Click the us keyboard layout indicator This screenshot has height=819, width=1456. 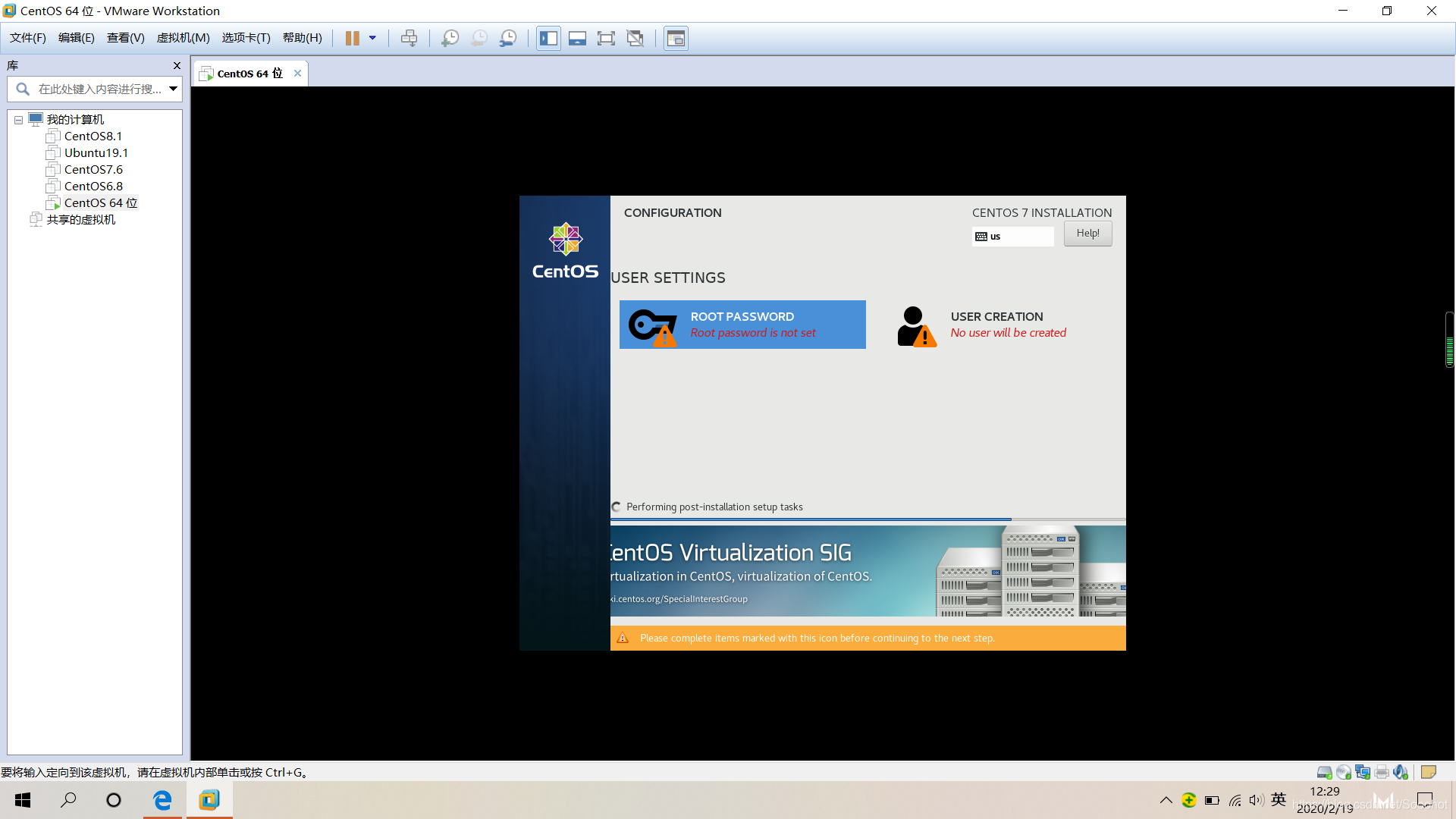(x=1012, y=237)
